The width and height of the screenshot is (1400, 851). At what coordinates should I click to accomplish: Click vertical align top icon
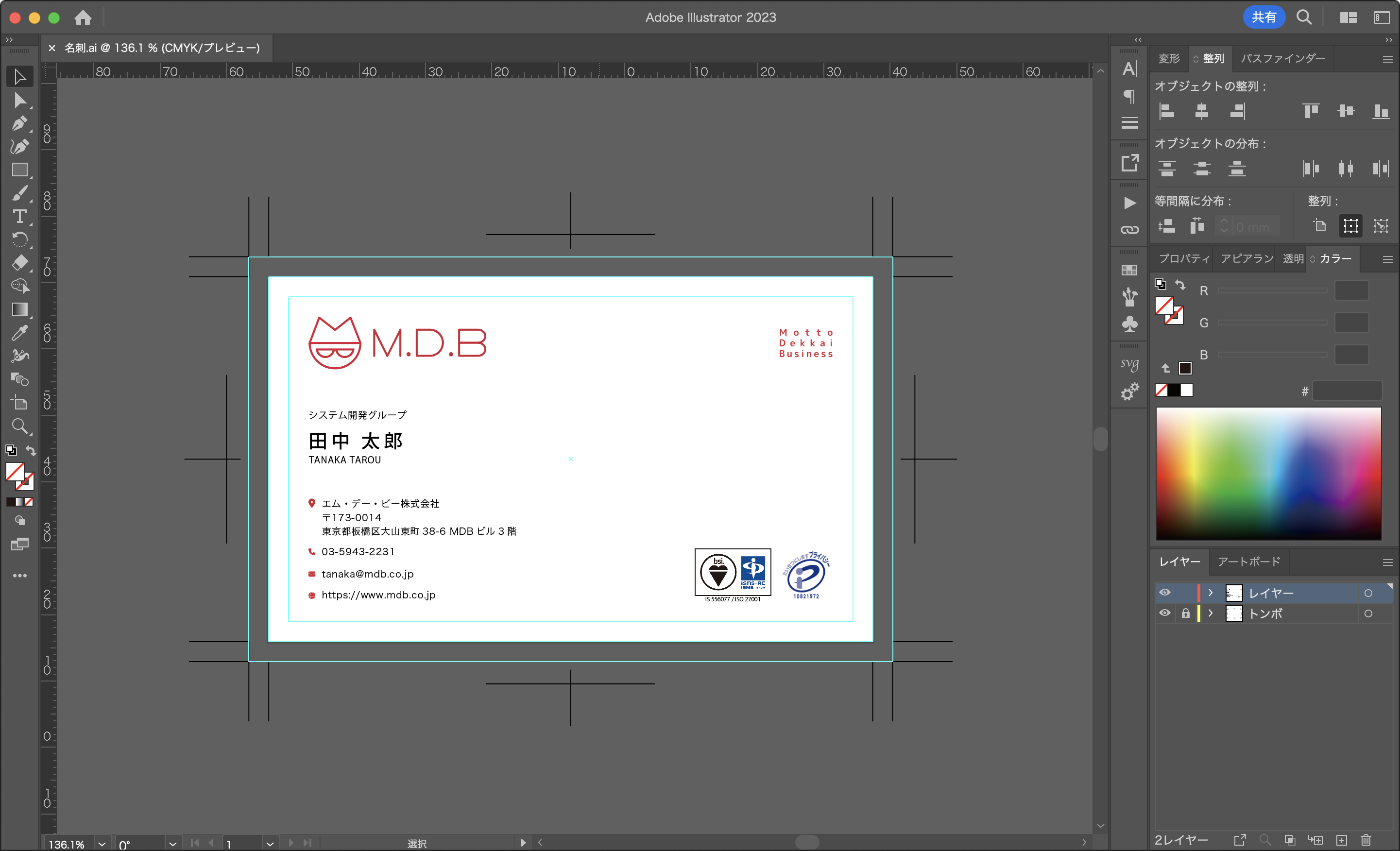tap(1311, 111)
